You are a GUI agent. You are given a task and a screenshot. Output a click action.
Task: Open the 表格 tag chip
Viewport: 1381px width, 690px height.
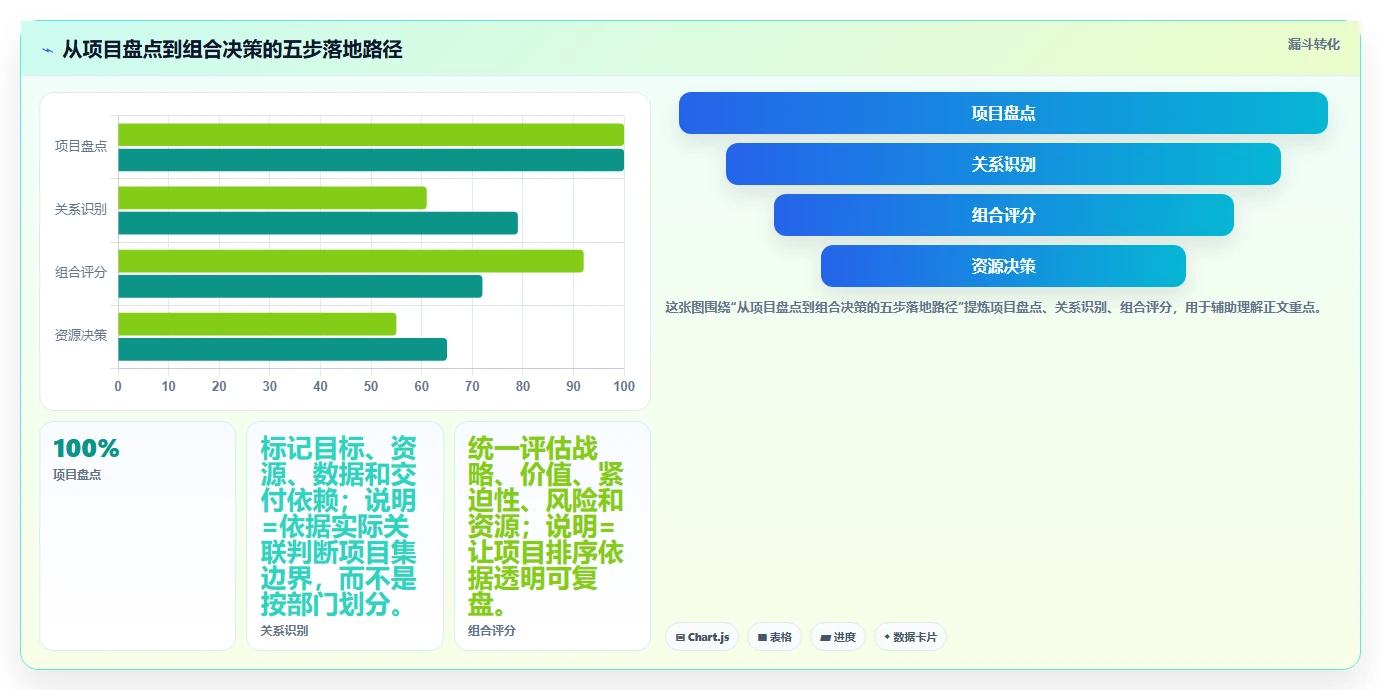(775, 637)
